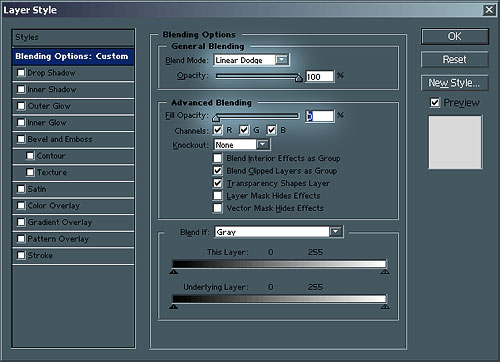Select the Styles list header
Viewport: 500px width, 362px height.
73,38
